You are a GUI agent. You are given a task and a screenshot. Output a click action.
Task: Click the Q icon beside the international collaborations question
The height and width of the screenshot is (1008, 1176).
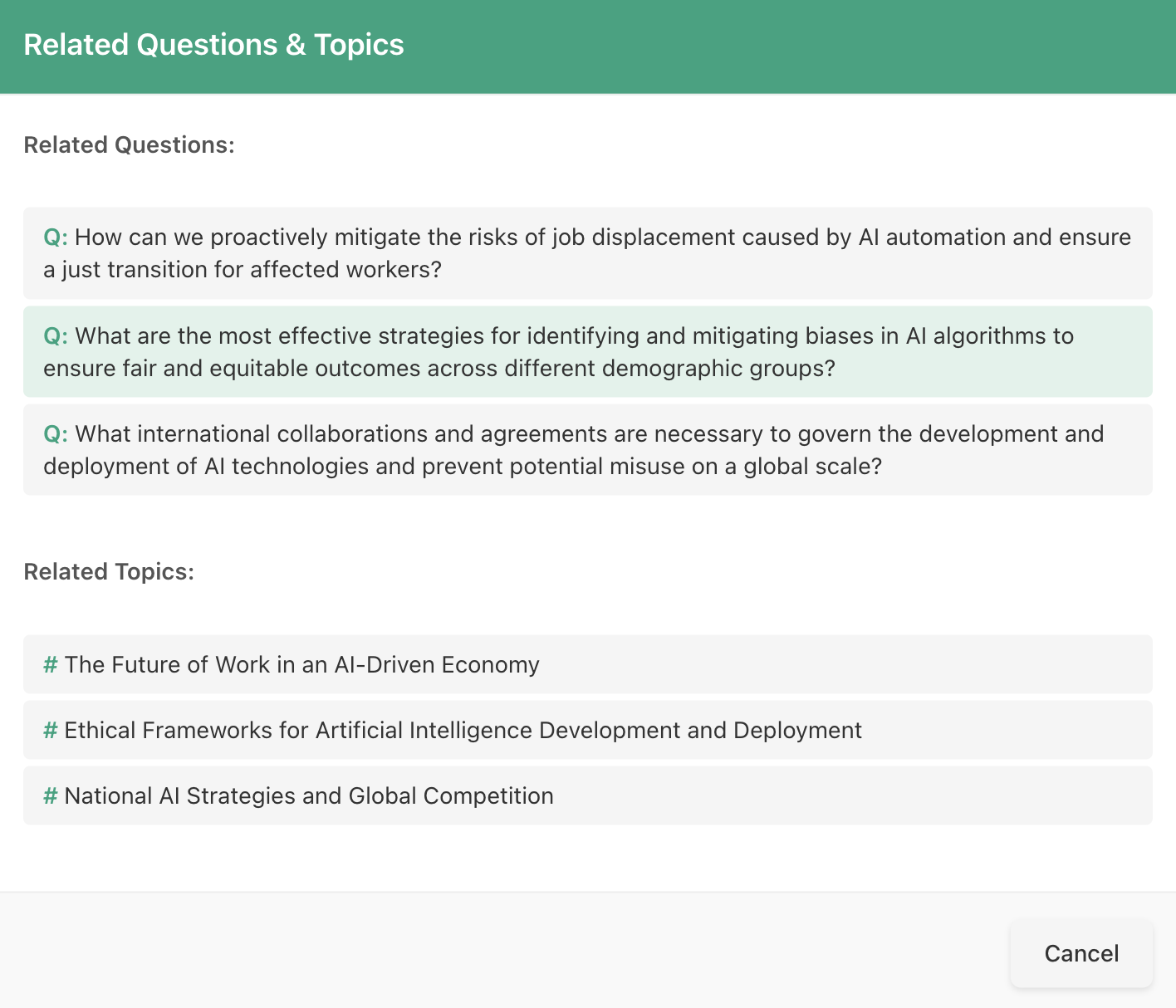(x=54, y=433)
